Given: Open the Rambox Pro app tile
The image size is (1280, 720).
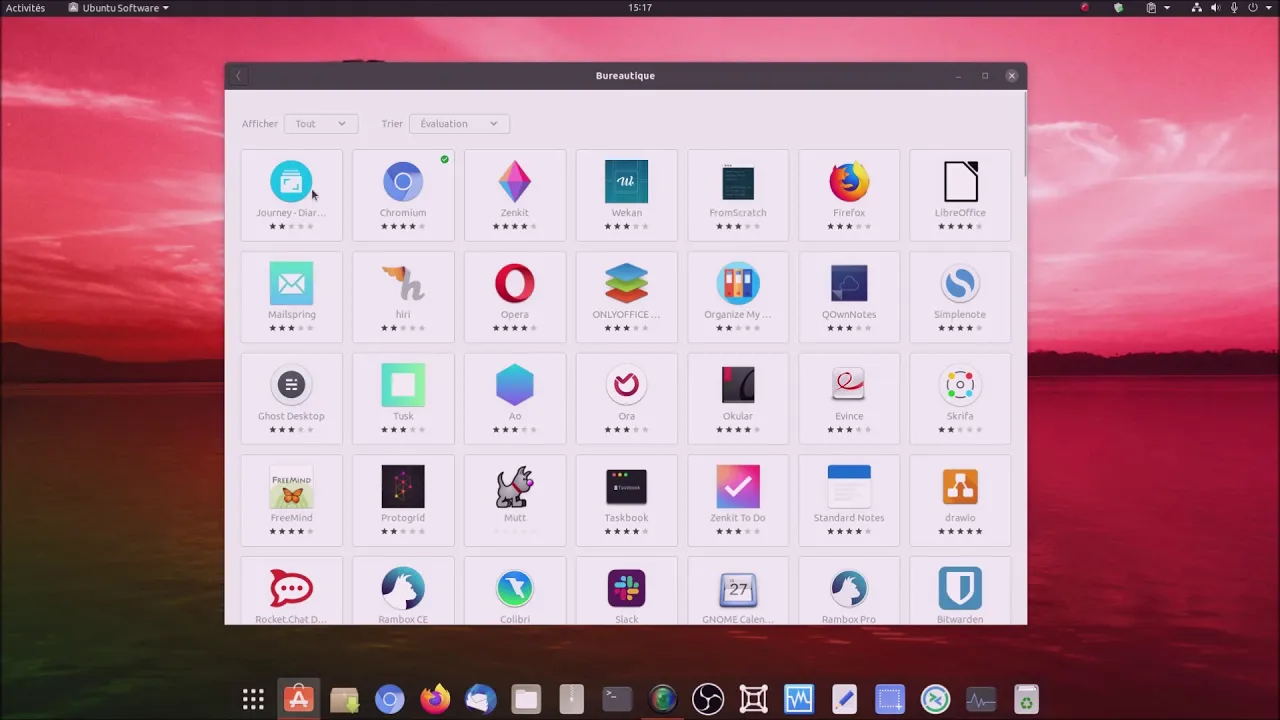Looking at the screenshot, I should pyautogui.click(x=849, y=591).
